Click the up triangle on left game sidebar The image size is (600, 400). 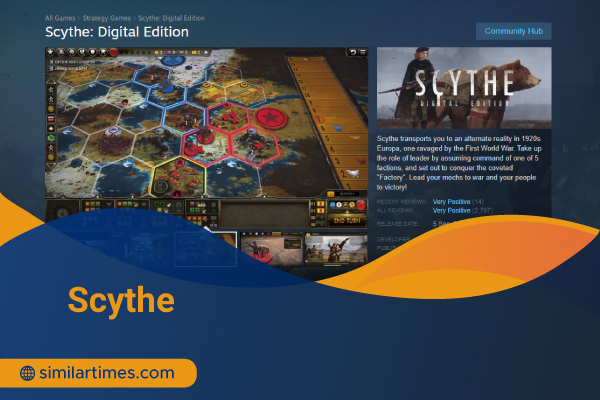(x=51, y=81)
